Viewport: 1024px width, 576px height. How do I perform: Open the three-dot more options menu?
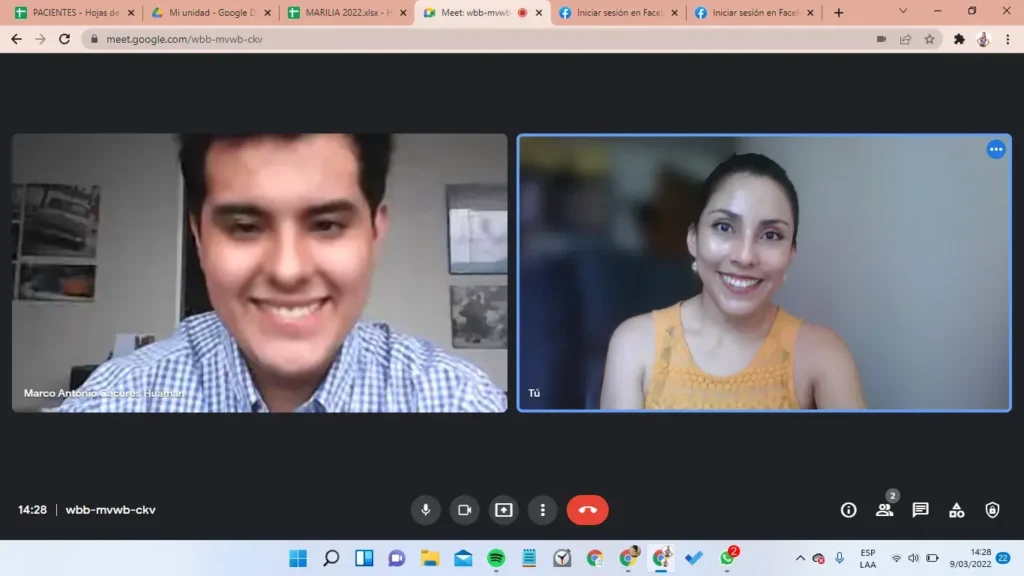click(542, 510)
